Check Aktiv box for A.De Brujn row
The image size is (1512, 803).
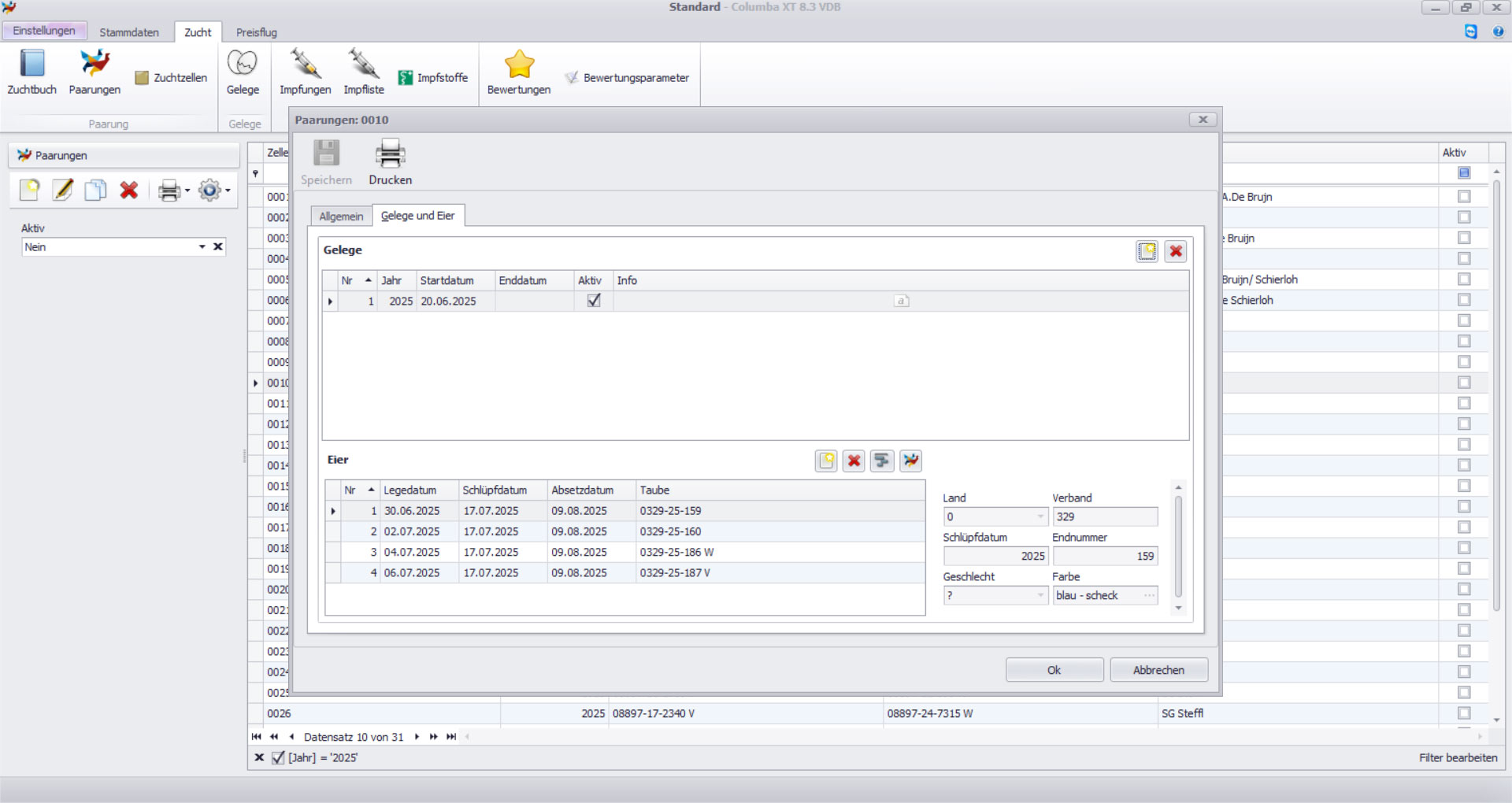(x=1464, y=197)
